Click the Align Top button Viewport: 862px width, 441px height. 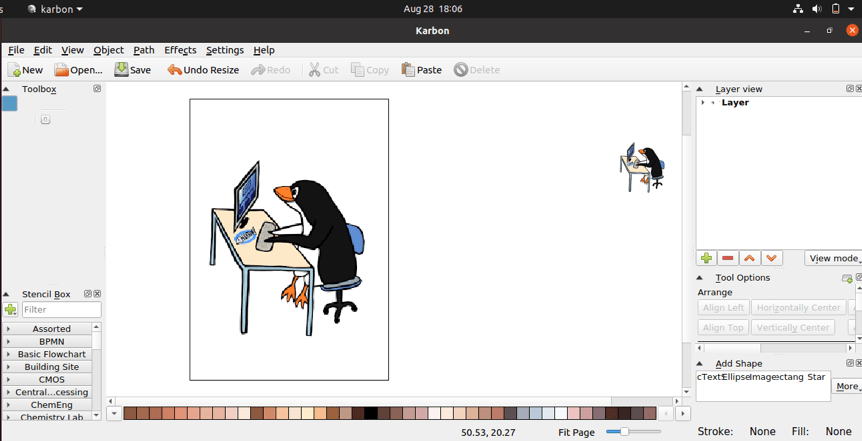coord(723,328)
